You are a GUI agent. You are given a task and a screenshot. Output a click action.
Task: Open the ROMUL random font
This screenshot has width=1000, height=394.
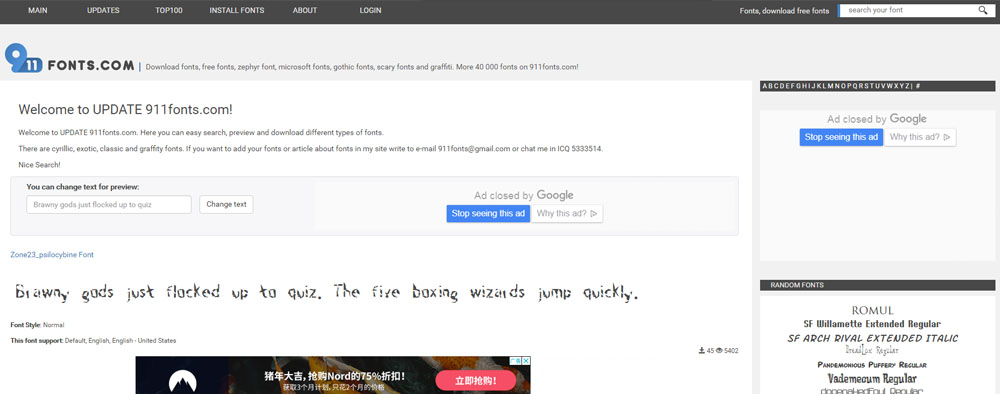pos(872,310)
